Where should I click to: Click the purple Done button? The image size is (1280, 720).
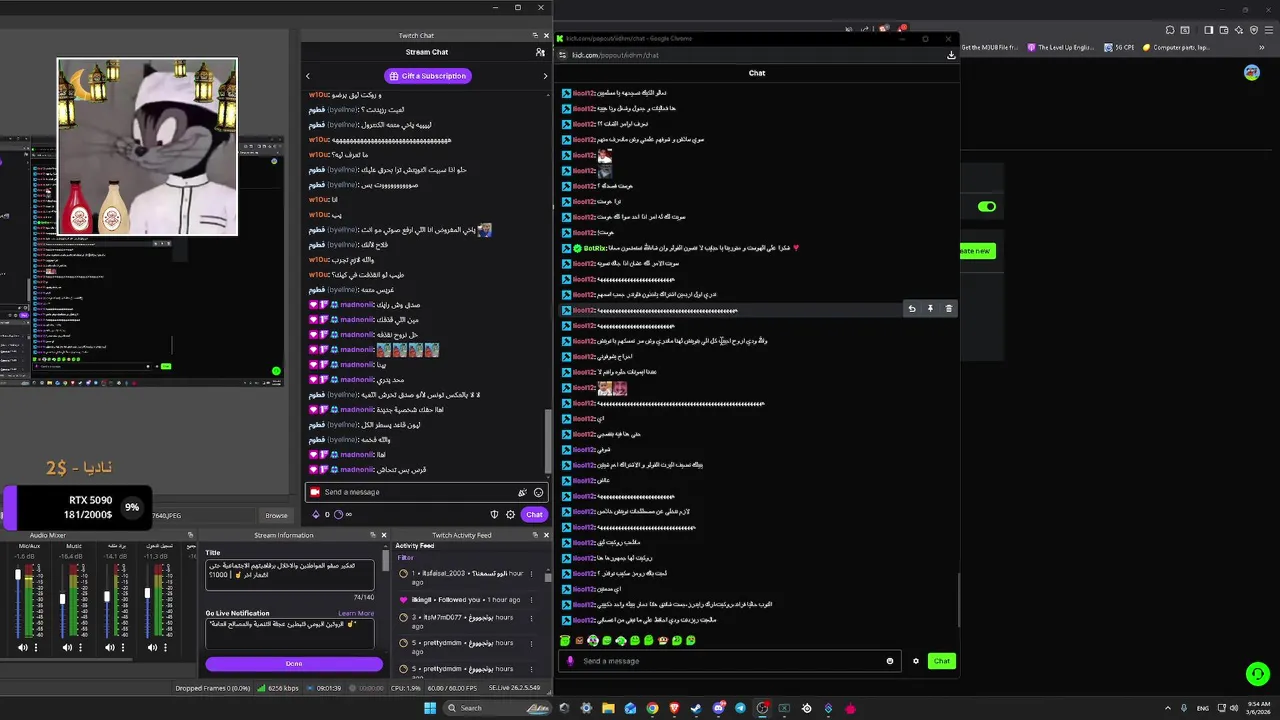pos(294,664)
